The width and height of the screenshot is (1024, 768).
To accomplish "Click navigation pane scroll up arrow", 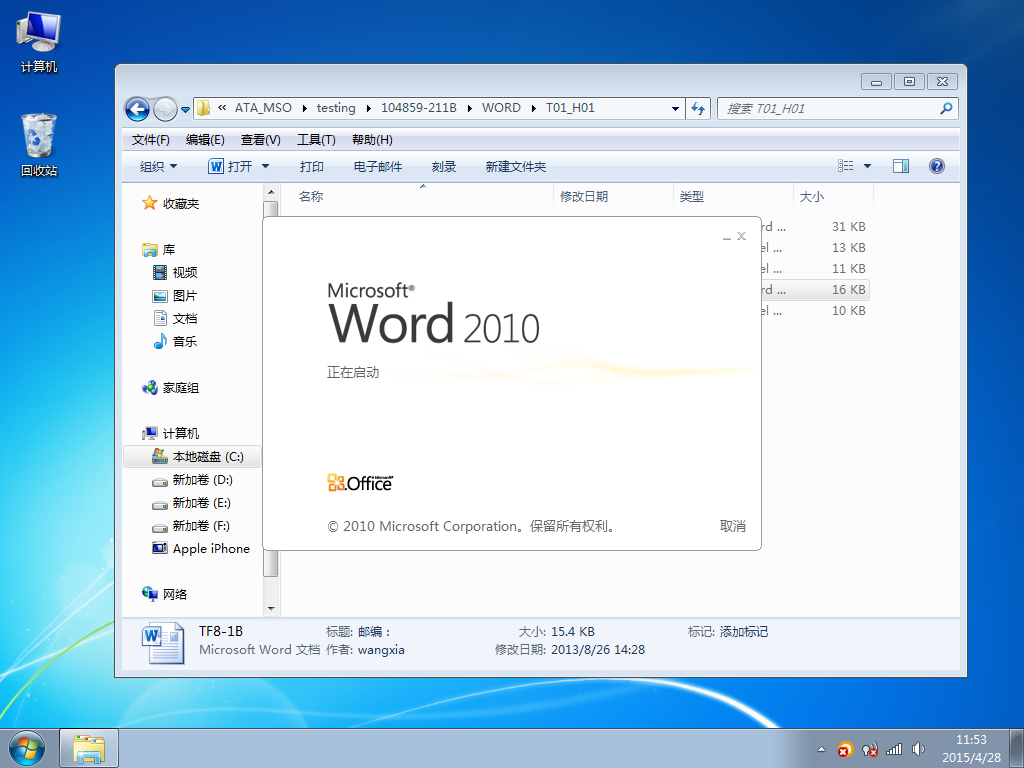I will [x=271, y=192].
